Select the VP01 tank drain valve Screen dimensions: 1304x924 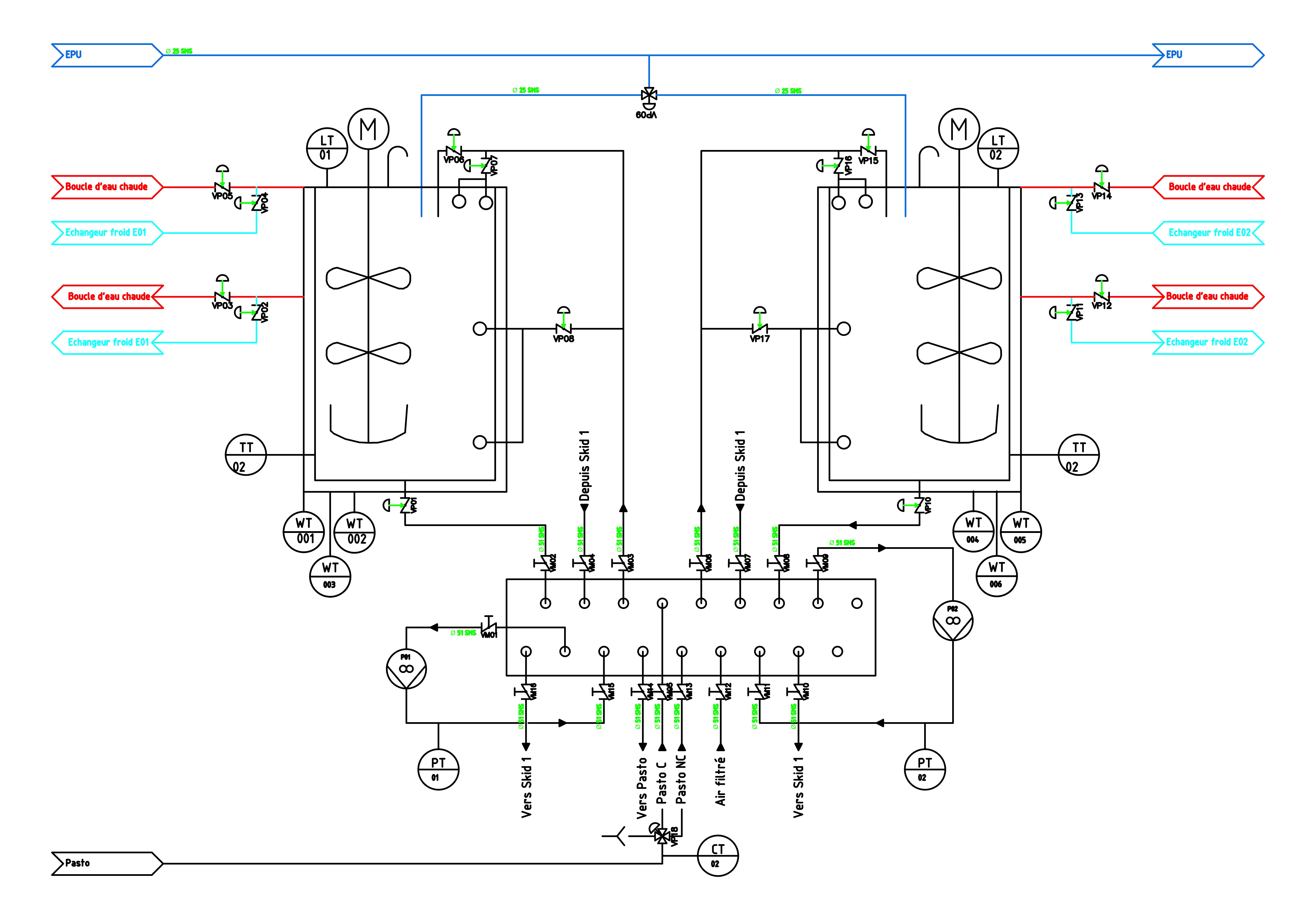(x=405, y=505)
